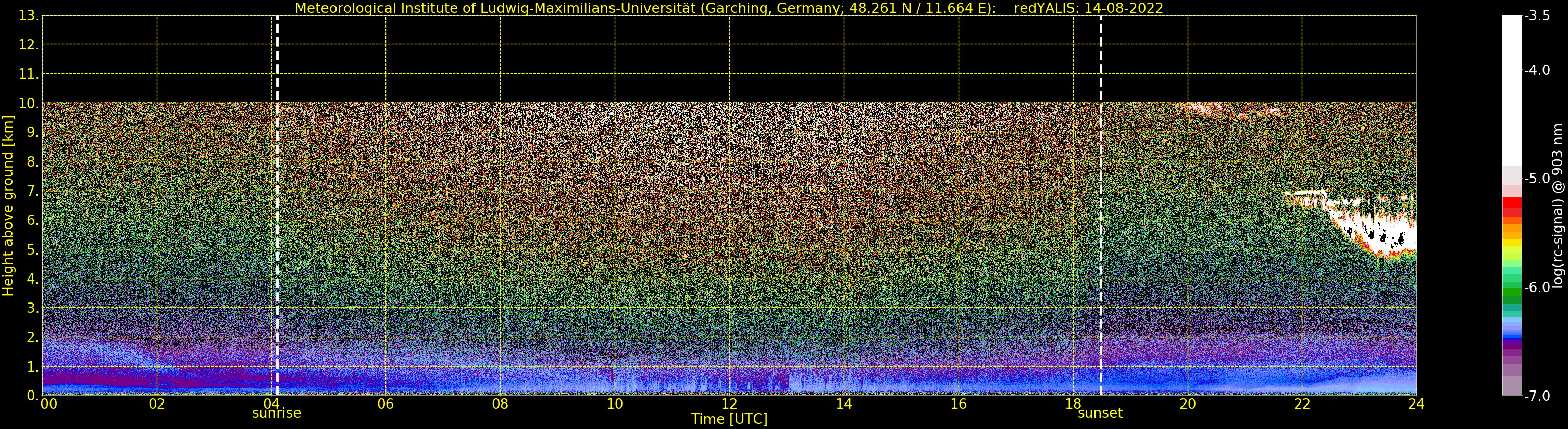This screenshot has height=429, width=1568.
Task: Click the '13.' tick on the height axis
Action: (29, 16)
